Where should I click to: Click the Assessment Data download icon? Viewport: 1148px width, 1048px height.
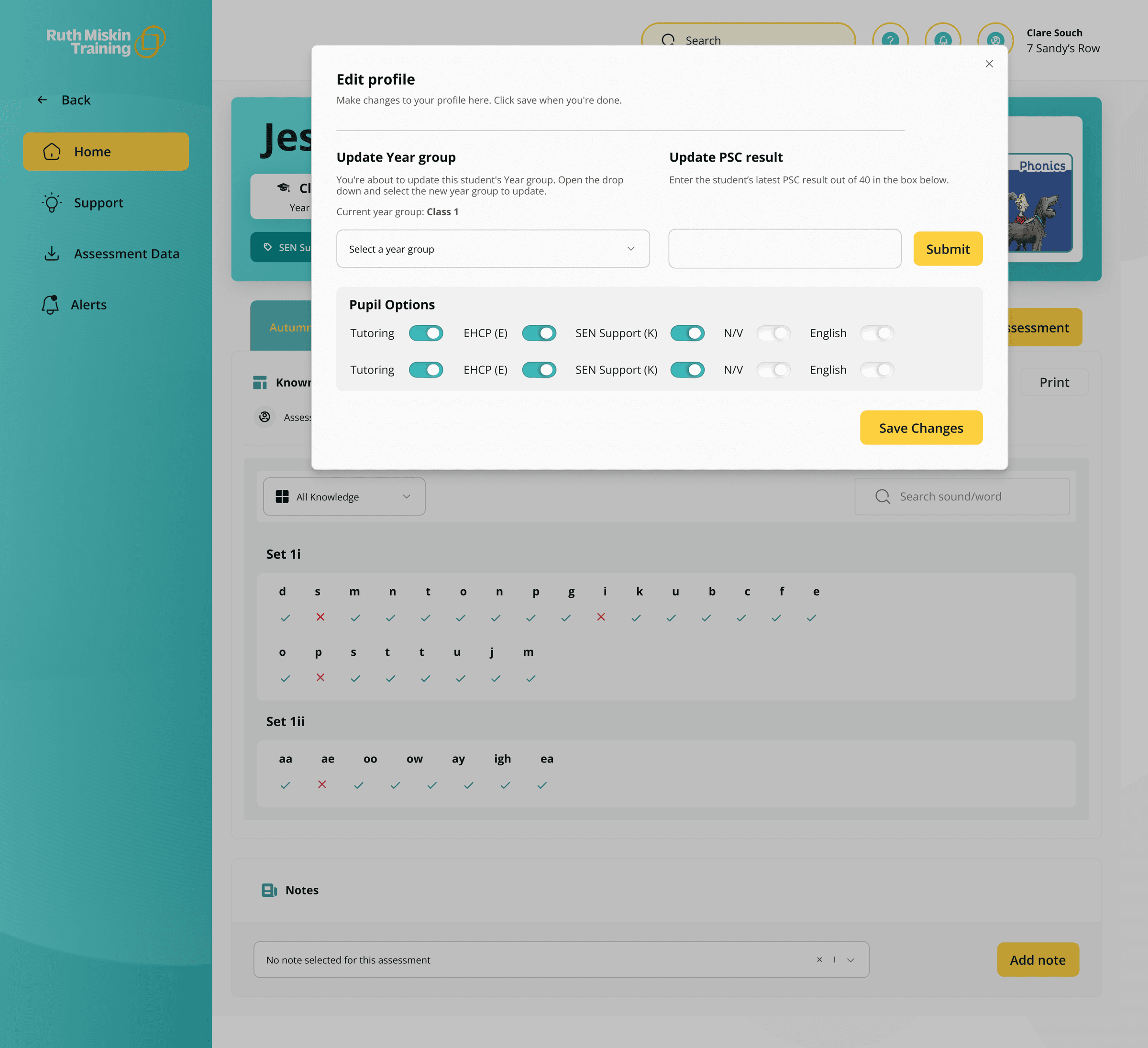click(x=52, y=254)
